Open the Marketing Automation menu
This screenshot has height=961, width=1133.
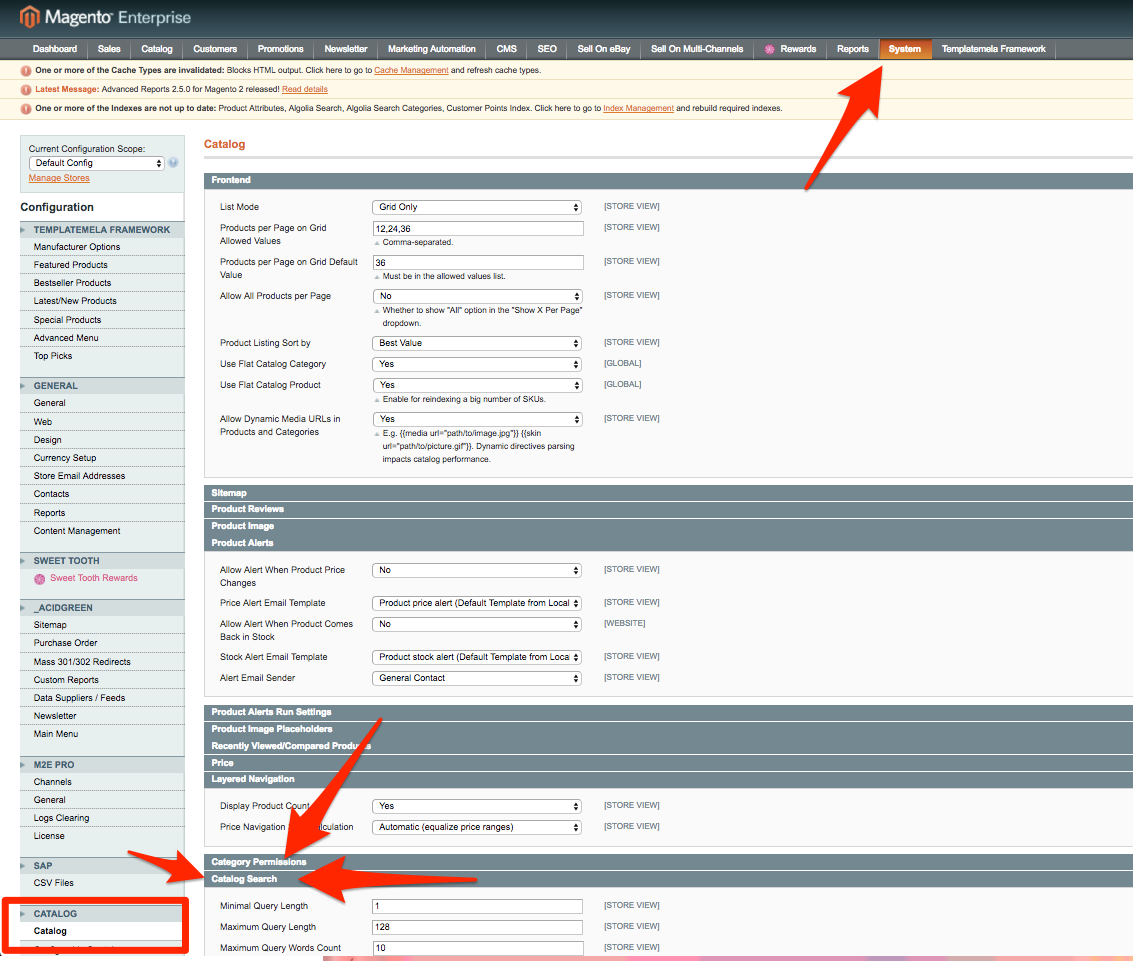pos(432,49)
